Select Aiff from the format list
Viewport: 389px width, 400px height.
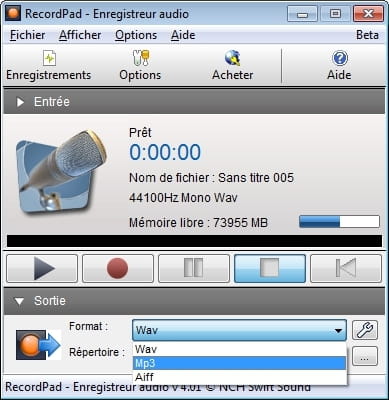click(x=239, y=377)
